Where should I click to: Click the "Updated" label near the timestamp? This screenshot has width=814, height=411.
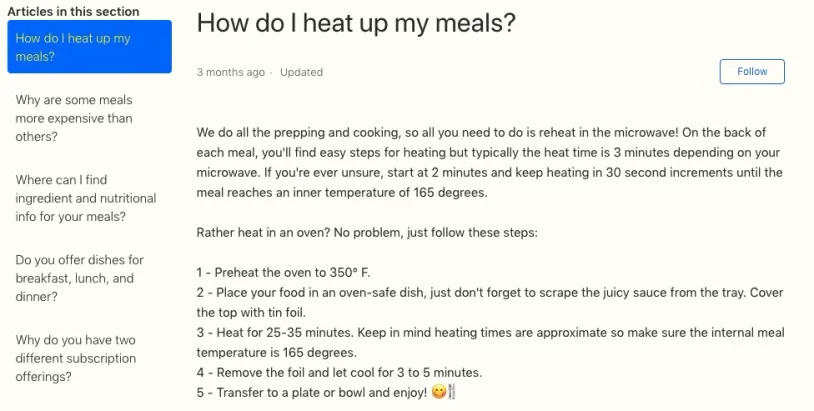point(301,72)
